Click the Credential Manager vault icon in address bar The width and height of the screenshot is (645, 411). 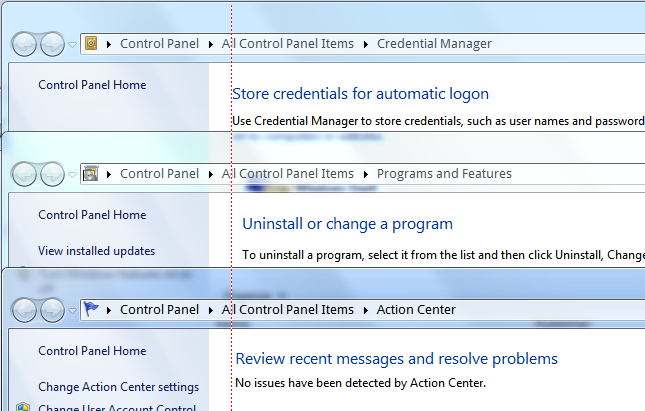click(92, 44)
